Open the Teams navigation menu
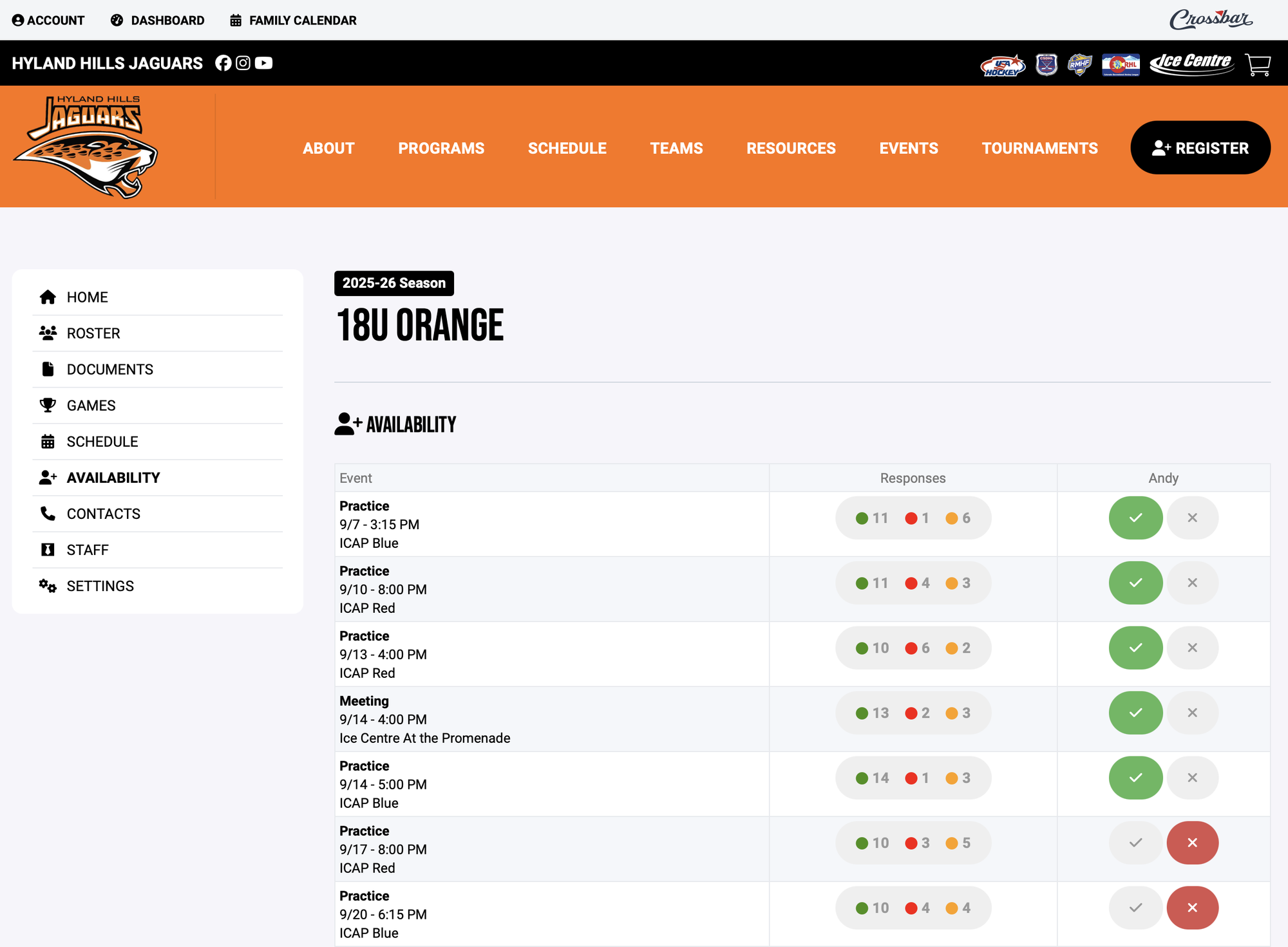This screenshot has width=1288, height=947. [x=676, y=148]
